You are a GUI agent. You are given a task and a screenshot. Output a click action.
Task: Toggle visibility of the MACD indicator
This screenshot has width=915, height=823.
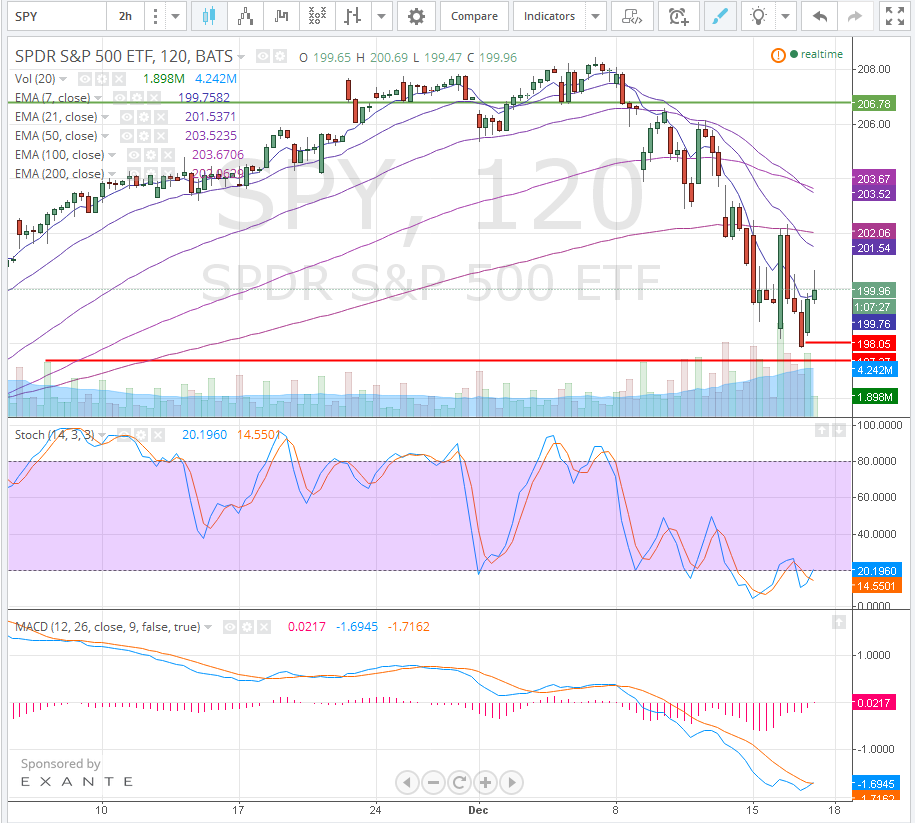[231, 627]
